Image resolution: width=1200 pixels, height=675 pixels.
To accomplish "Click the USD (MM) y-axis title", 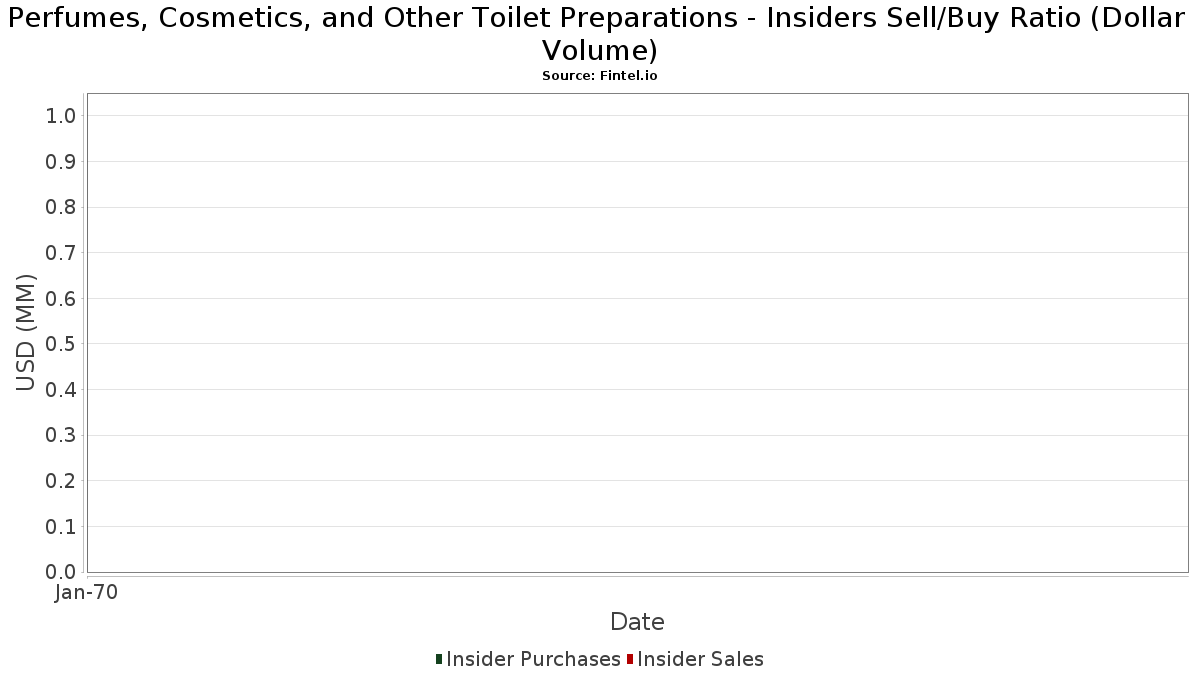I will (x=26, y=332).
